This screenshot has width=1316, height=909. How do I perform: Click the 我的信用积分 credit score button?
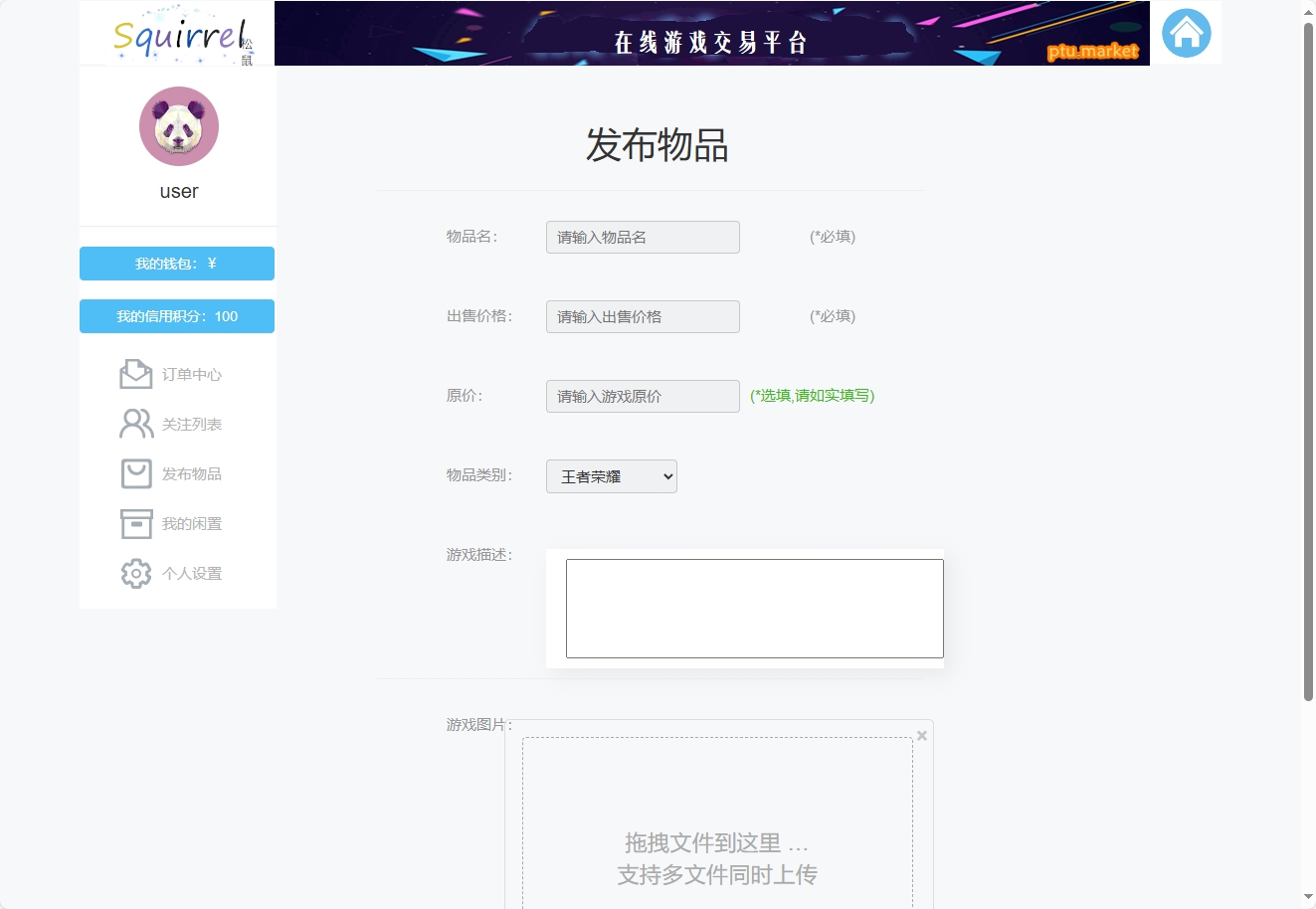(177, 316)
